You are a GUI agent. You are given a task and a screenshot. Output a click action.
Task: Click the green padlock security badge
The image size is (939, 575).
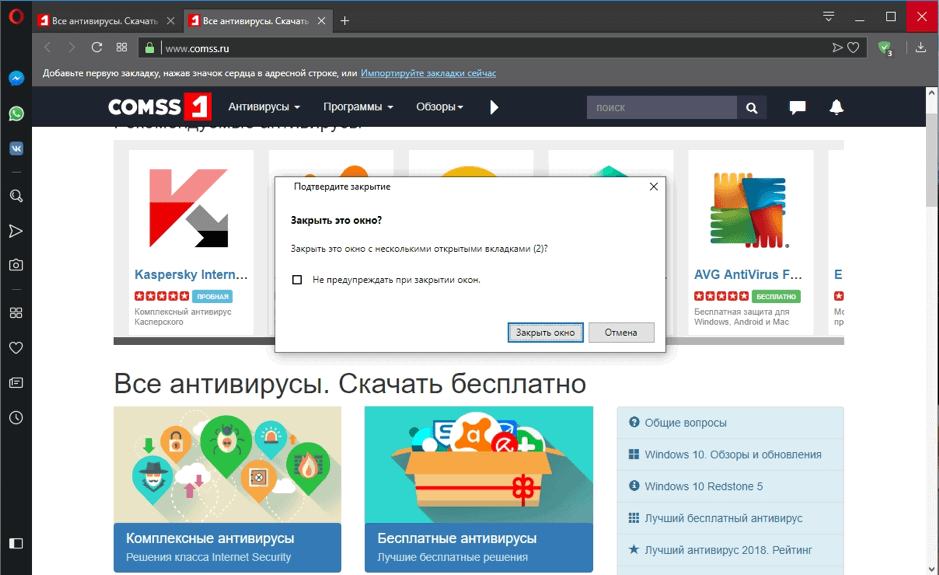(x=150, y=48)
